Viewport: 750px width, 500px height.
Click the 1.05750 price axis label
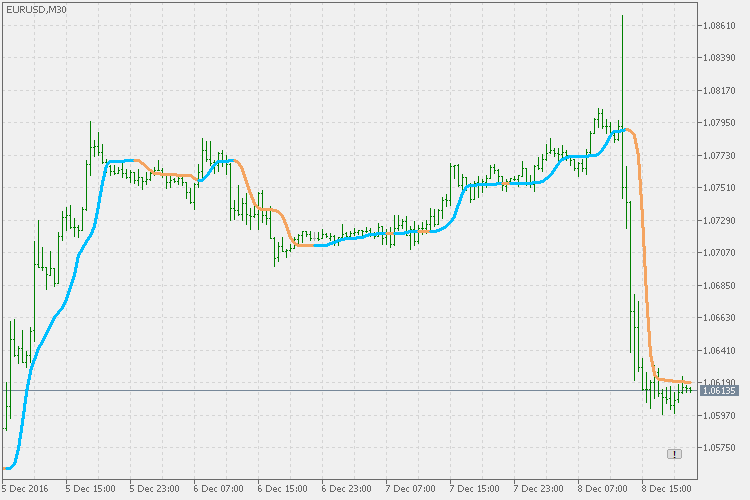point(719,448)
